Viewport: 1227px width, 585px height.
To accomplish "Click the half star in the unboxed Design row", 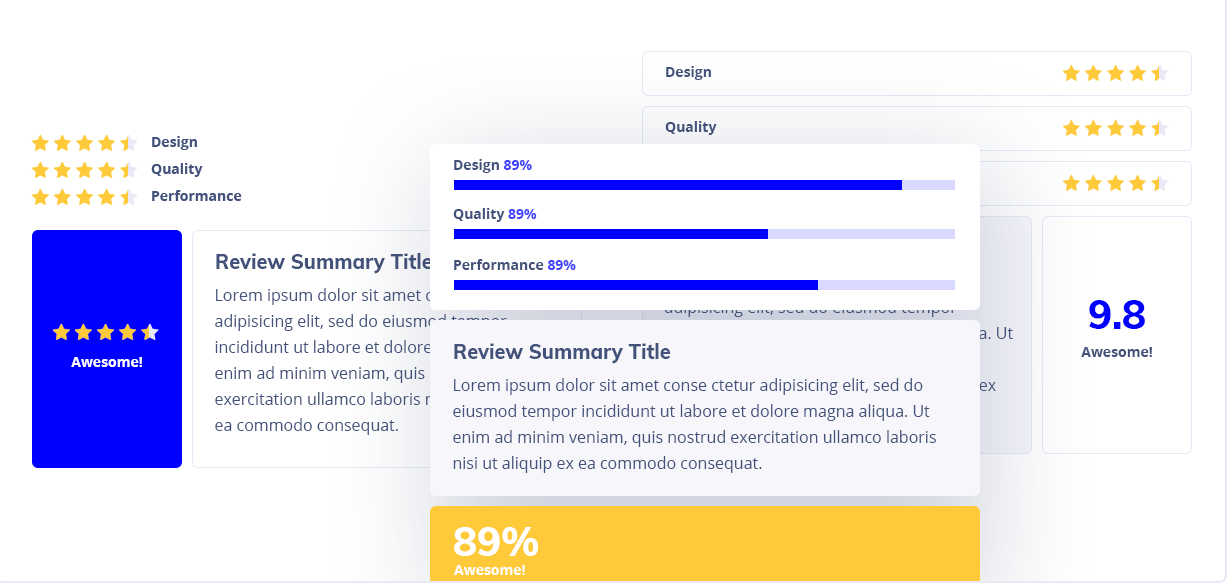I will point(128,143).
